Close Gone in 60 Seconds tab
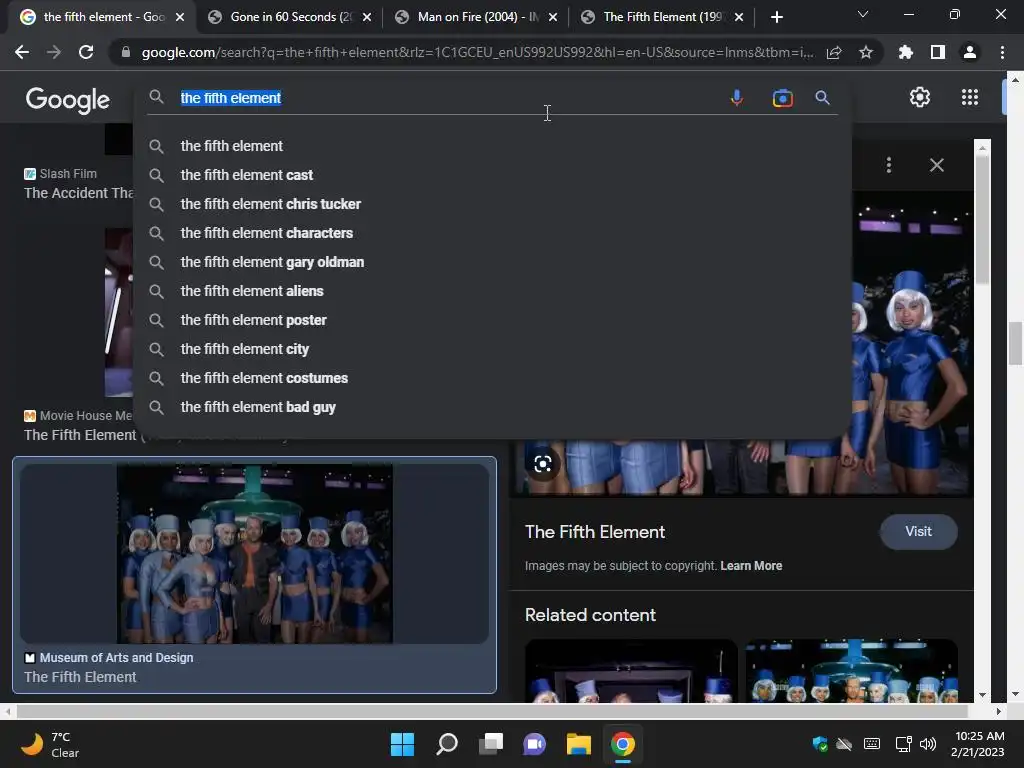The height and width of the screenshot is (768, 1024). (367, 17)
